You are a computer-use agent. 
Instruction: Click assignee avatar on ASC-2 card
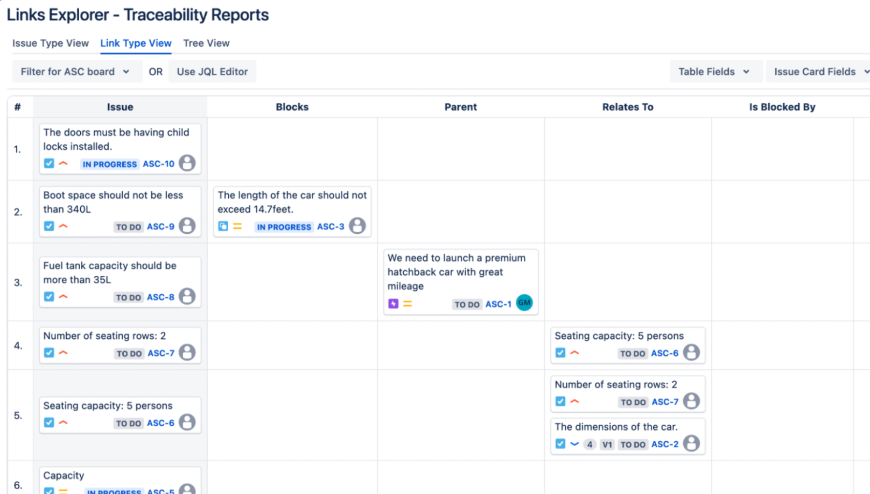[x=691, y=444]
